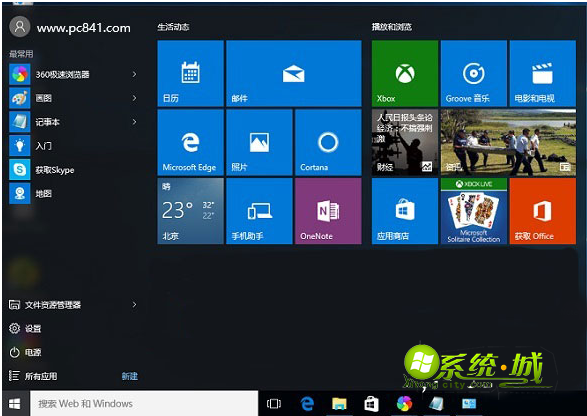
Task: Focus the 搜索 Web 和 Windows search box
Action: click(x=144, y=404)
